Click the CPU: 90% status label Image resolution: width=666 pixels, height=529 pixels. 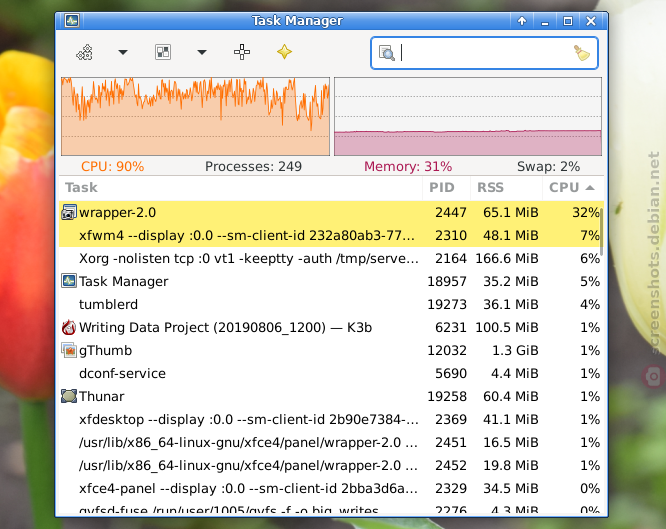pyautogui.click(x=113, y=167)
